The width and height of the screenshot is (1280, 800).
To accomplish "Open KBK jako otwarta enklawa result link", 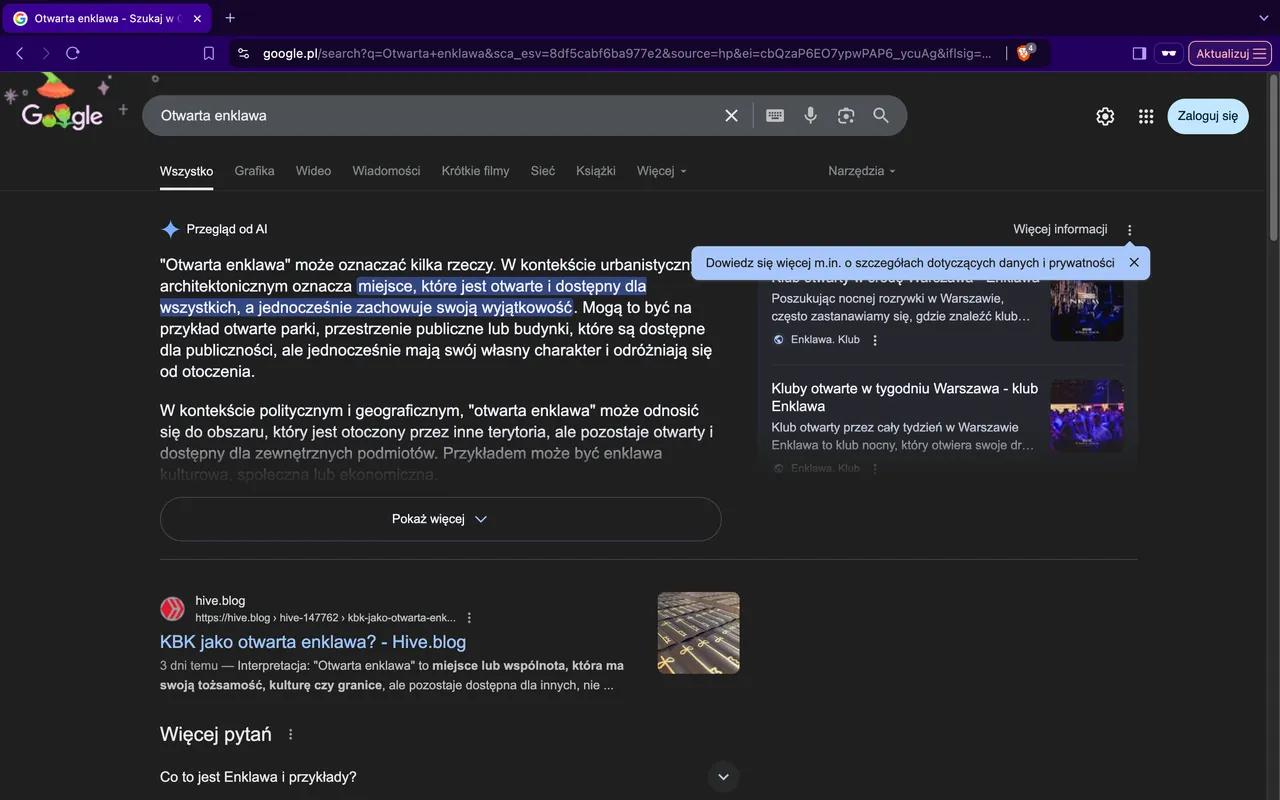I will point(313,642).
